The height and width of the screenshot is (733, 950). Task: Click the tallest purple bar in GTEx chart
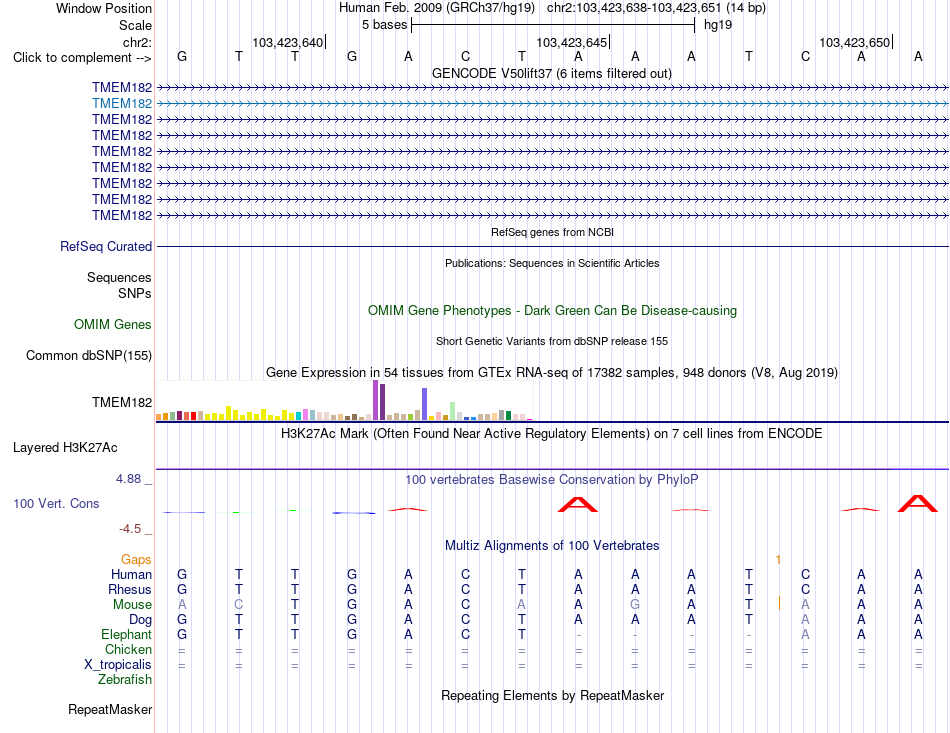[x=376, y=400]
